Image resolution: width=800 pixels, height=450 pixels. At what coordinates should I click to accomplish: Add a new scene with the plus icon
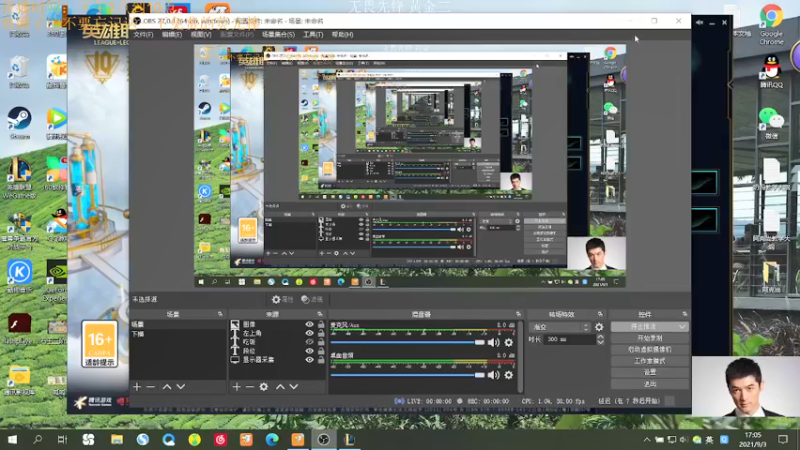pyautogui.click(x=137, y=387)
